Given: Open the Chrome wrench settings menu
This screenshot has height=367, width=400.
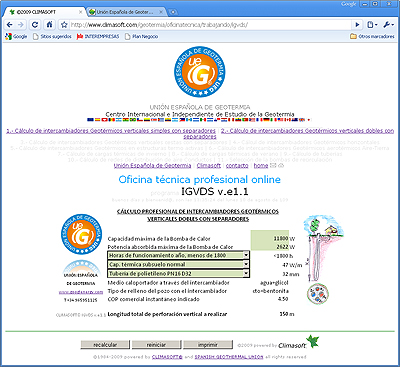Looking at the screenshot, I should click(x=388, y=25).
